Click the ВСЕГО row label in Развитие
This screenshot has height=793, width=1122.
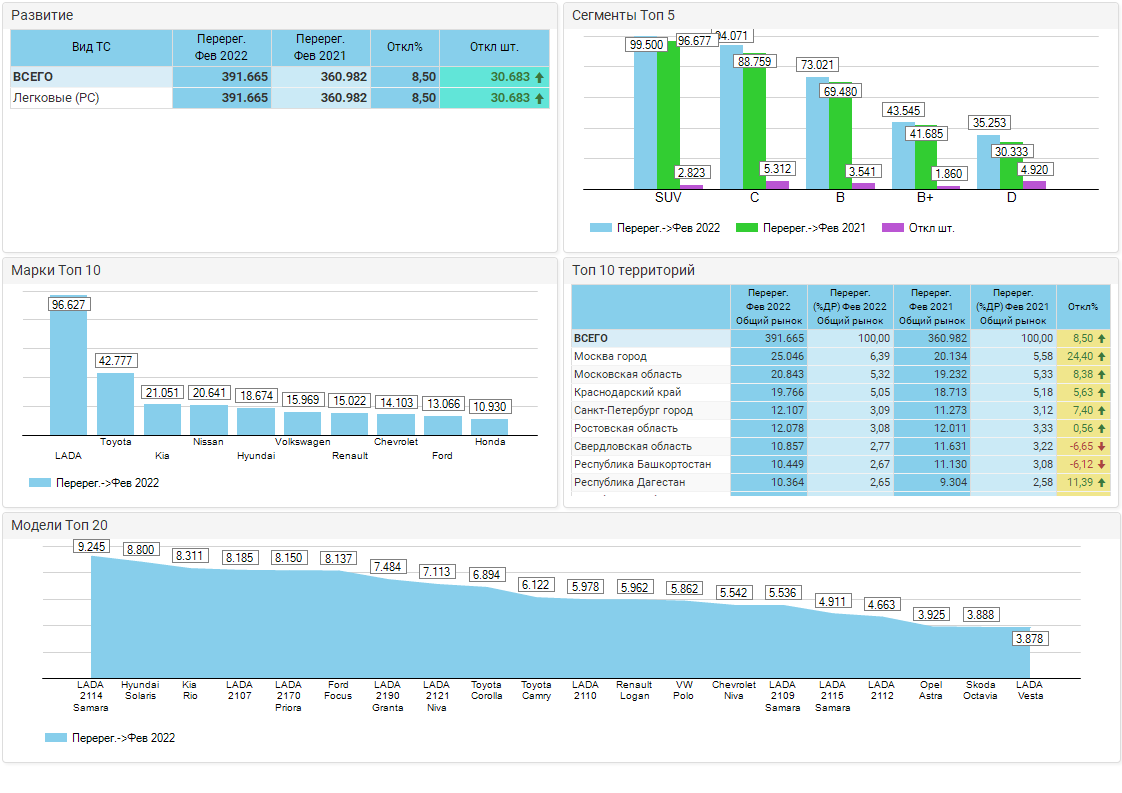click(33, 77)
